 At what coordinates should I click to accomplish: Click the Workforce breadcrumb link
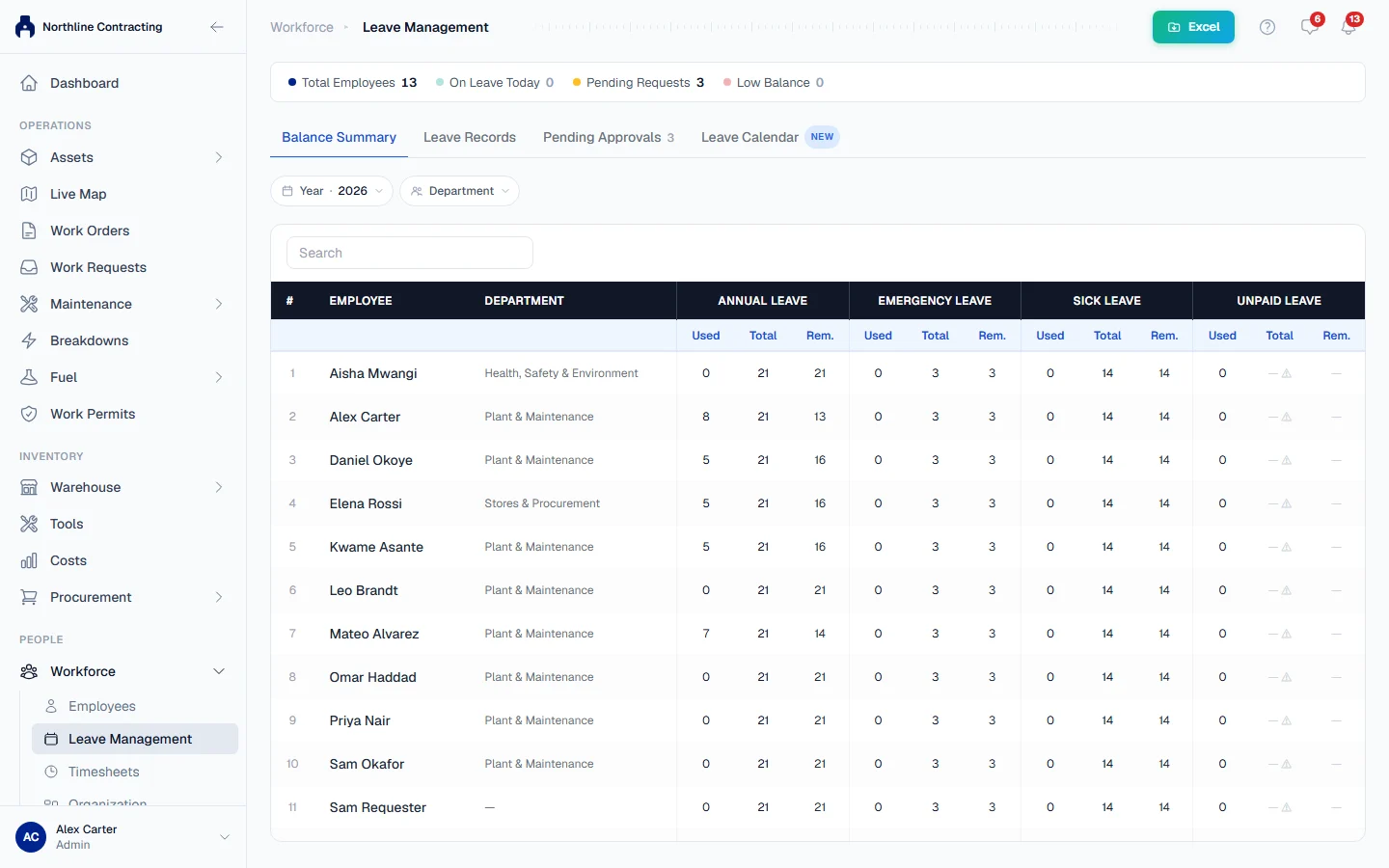302,27
